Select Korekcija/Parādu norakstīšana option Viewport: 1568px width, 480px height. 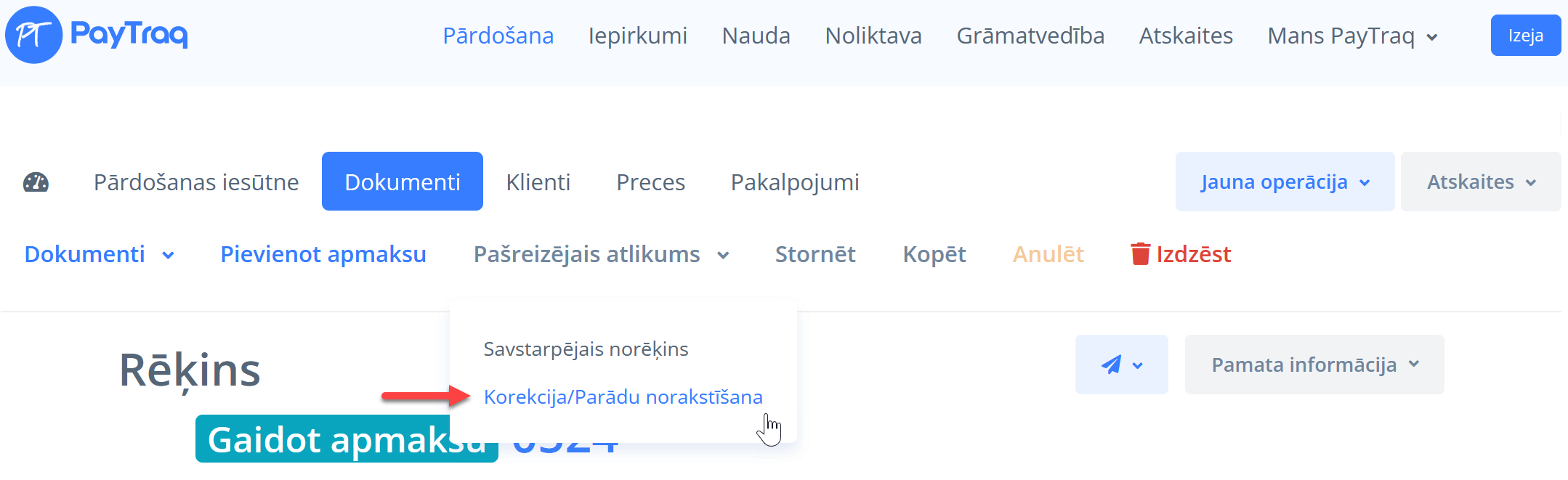coord(623,397)
